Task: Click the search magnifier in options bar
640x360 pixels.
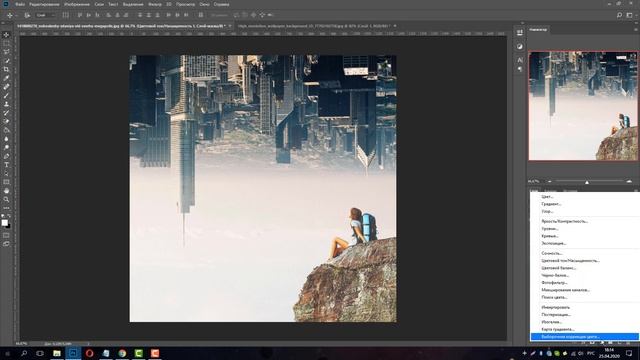Action: (619, 15)
